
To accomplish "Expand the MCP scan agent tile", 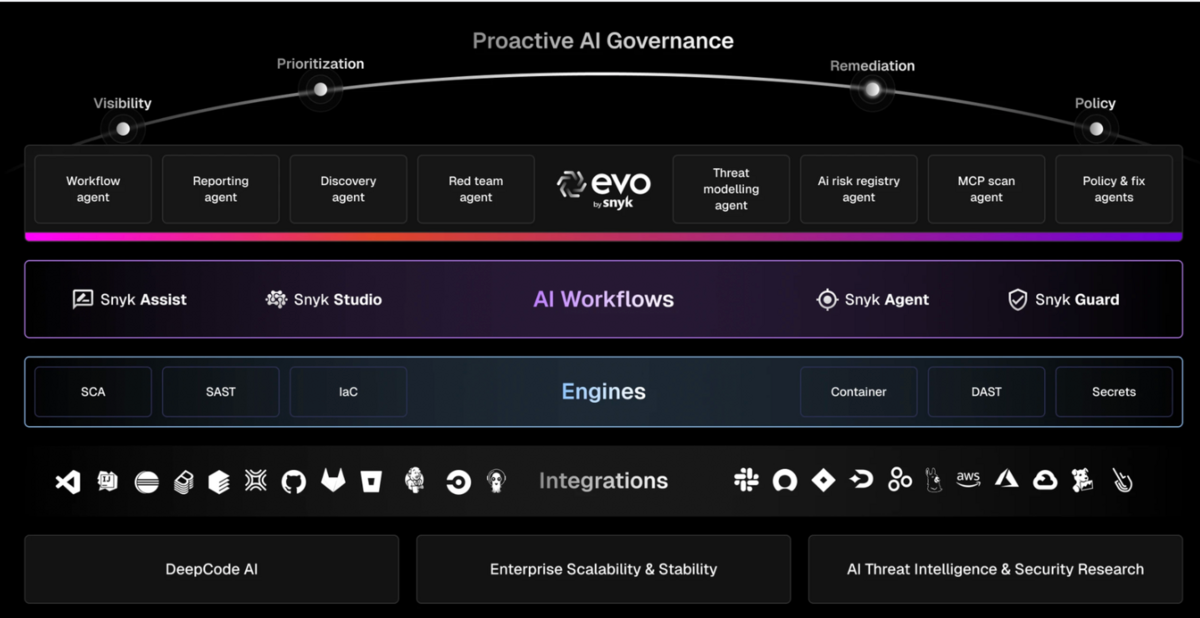I will click(986, 188).
